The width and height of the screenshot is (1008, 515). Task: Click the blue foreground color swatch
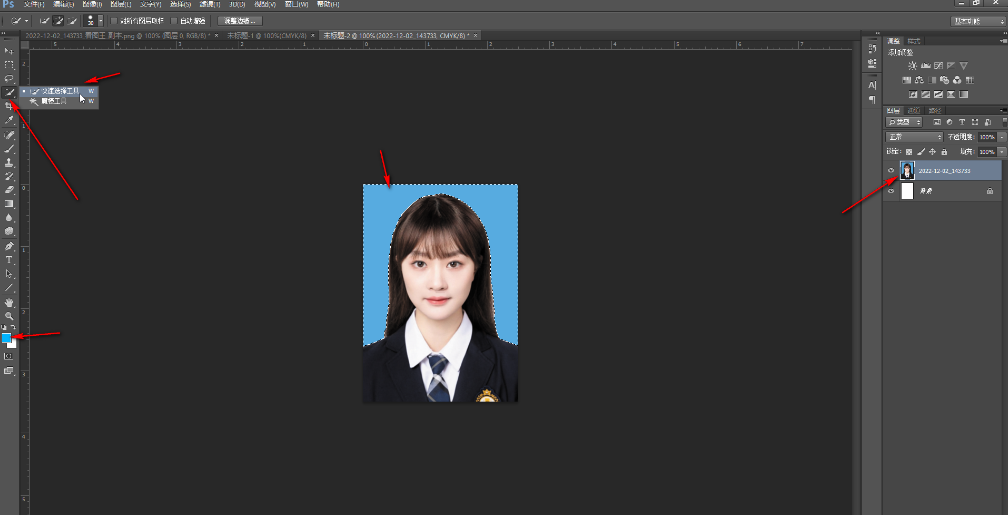7,338
